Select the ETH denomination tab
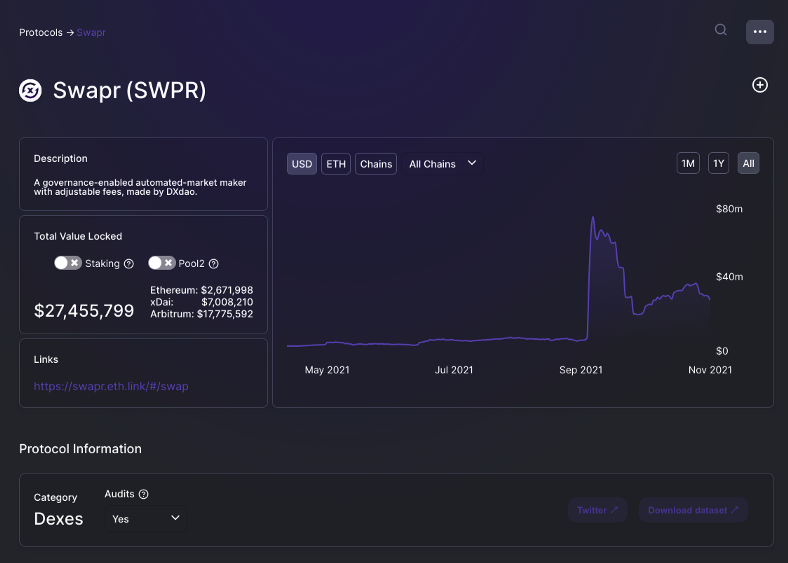The height and width of the screenshot is (563, 788). click(x=336, y=164)
